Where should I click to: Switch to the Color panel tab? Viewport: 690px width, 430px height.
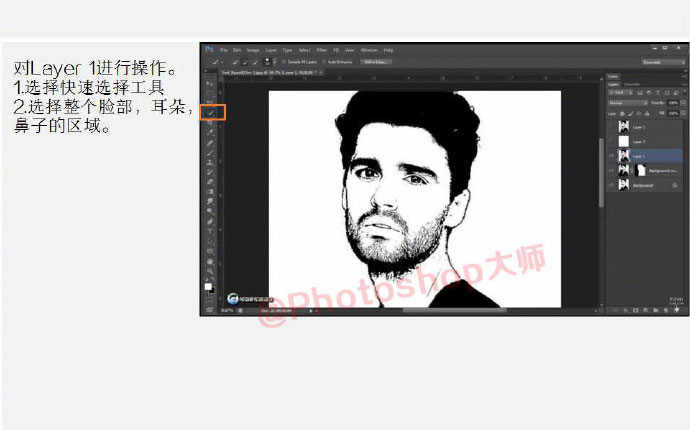(x=613, y=76)
